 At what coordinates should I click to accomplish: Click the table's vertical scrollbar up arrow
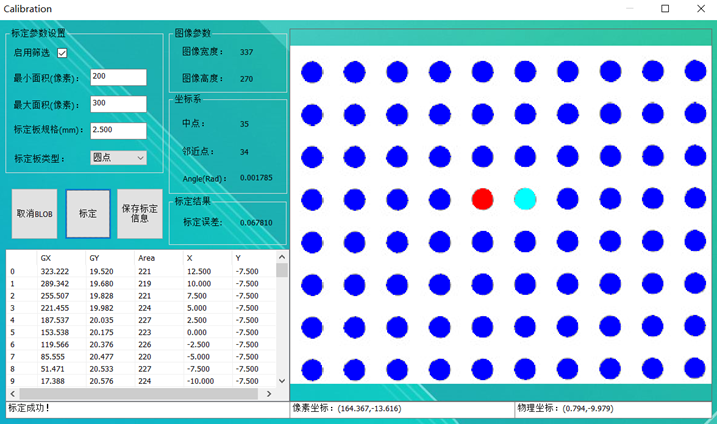coord(282,257)
